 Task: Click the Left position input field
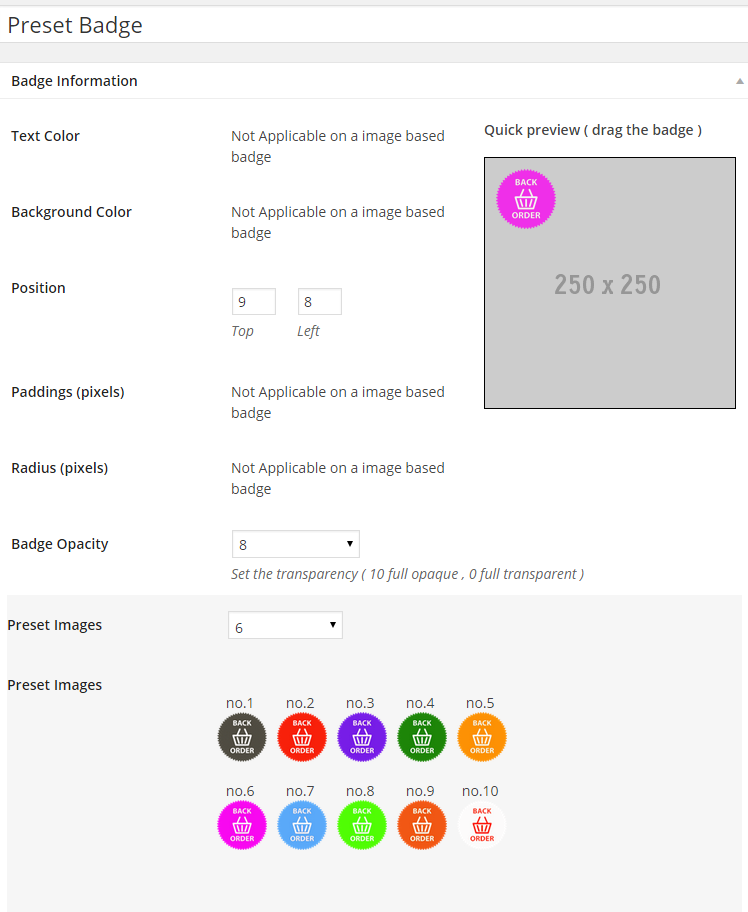coord(320,301)
